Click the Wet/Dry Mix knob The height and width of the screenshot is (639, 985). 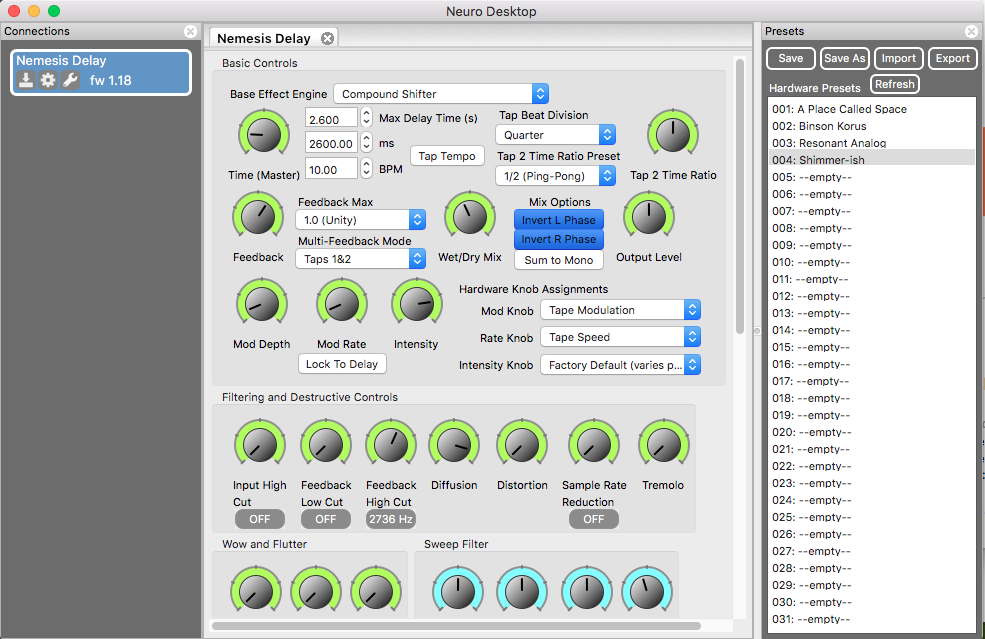(x=469, y=217)
